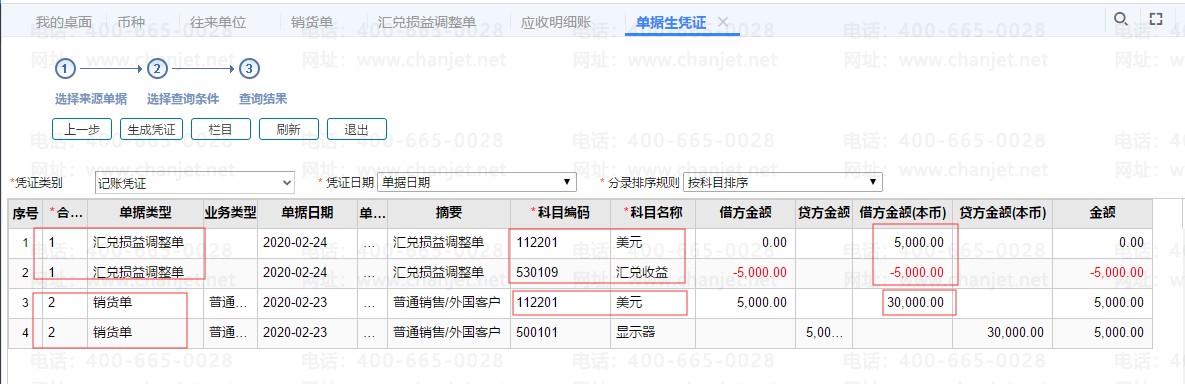Open the 往来单位 tab
1185x384 pixels.
point(218,22)
